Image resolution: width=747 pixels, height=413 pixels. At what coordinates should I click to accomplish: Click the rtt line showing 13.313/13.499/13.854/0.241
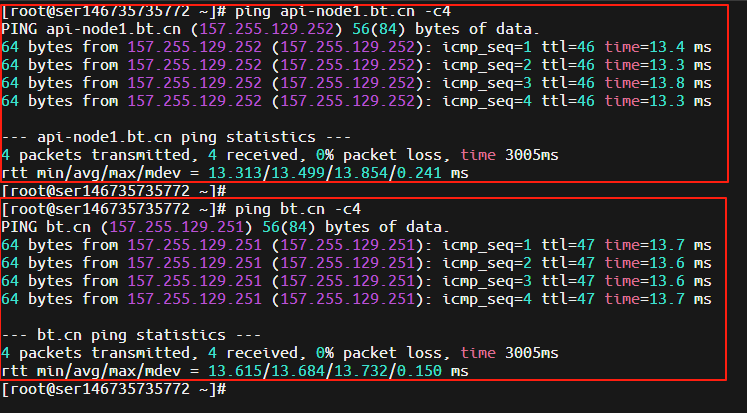[x=235, y=173]
